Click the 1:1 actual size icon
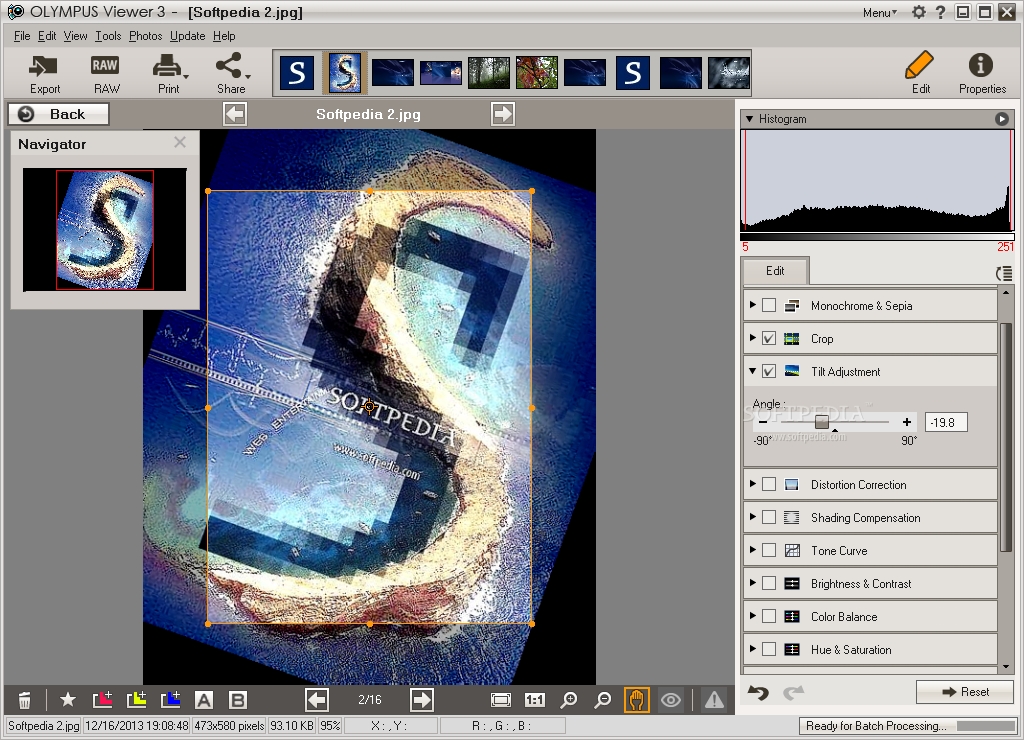 pyautogui.click(x=536, y=700)
